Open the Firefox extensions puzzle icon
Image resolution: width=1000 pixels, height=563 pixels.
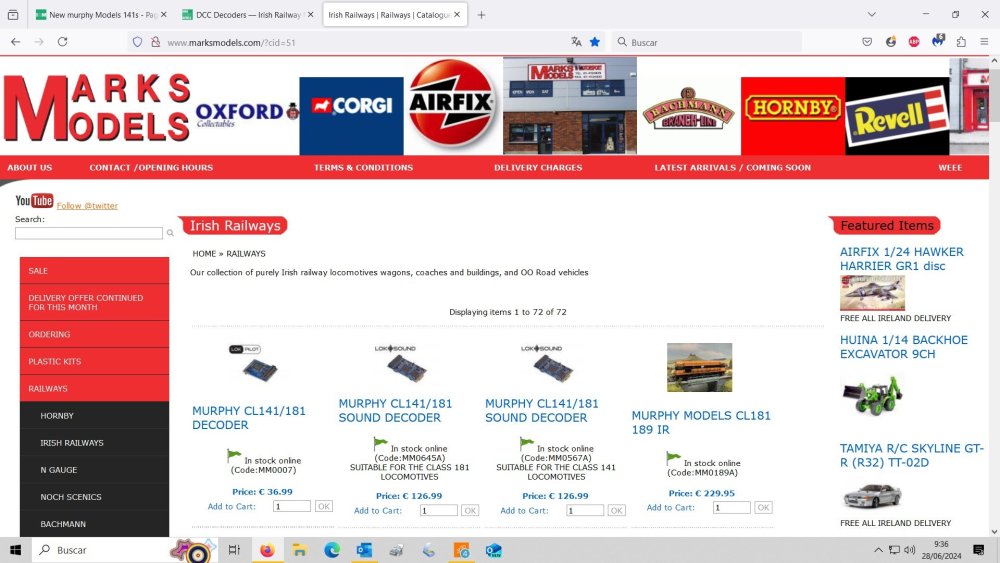[961, 42]
